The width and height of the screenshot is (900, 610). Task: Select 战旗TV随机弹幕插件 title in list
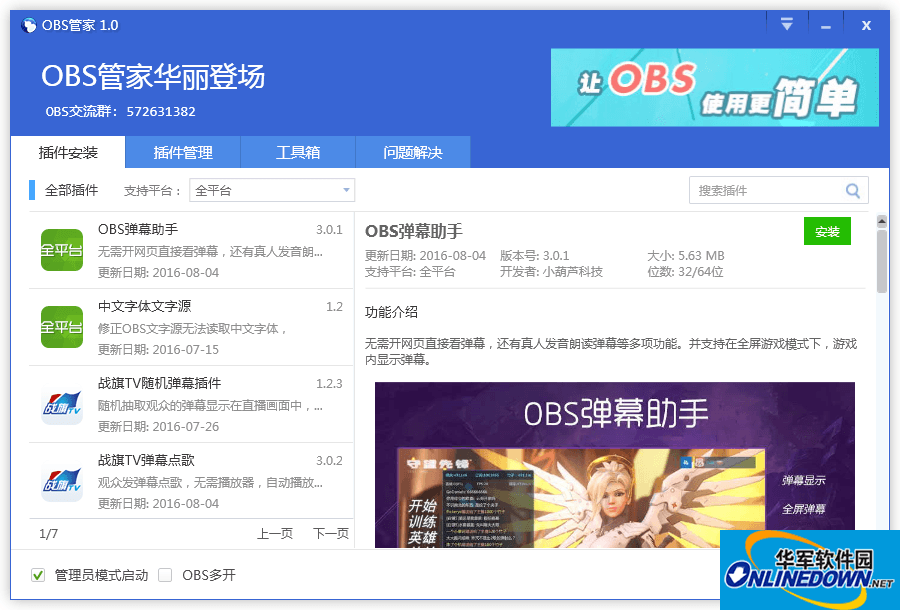160,383
